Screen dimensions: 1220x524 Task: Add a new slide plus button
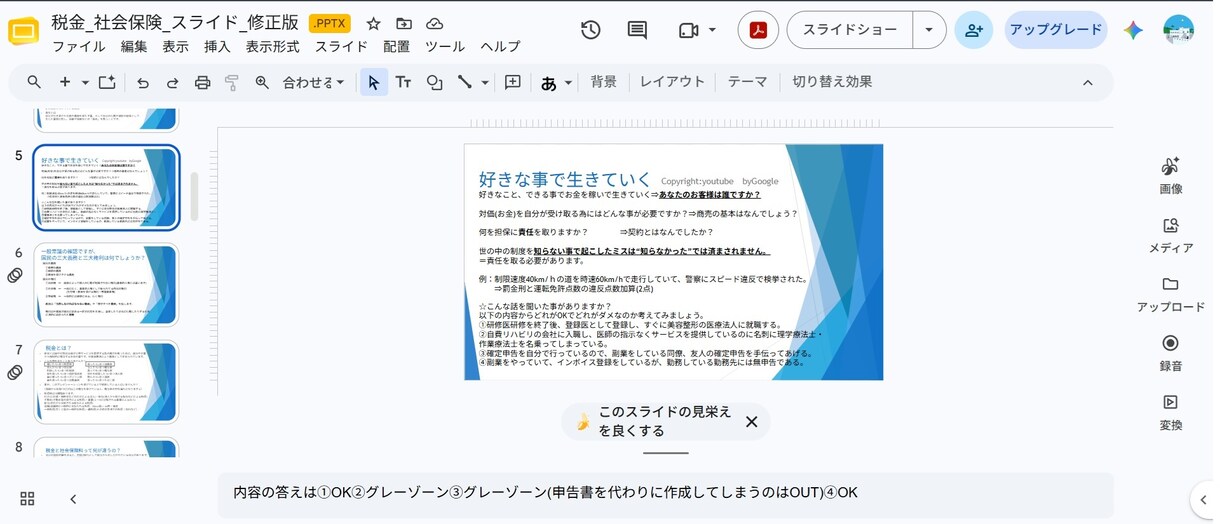65,82
